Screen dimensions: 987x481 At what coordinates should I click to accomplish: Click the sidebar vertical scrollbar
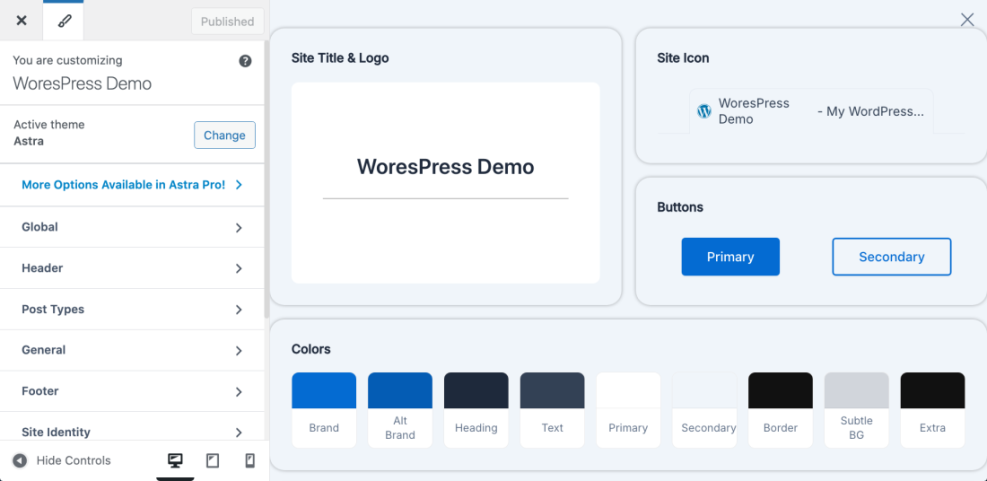[267, 179]
